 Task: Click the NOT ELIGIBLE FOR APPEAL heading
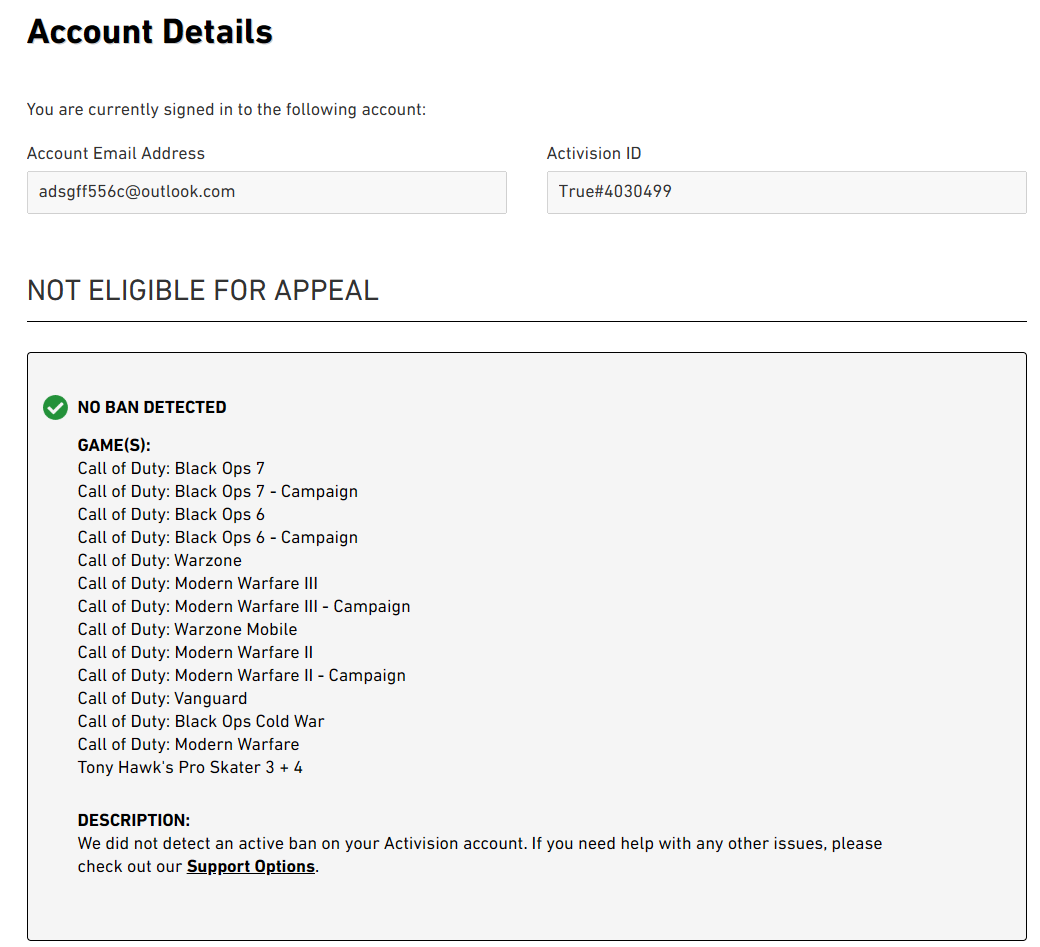[203, 290]
